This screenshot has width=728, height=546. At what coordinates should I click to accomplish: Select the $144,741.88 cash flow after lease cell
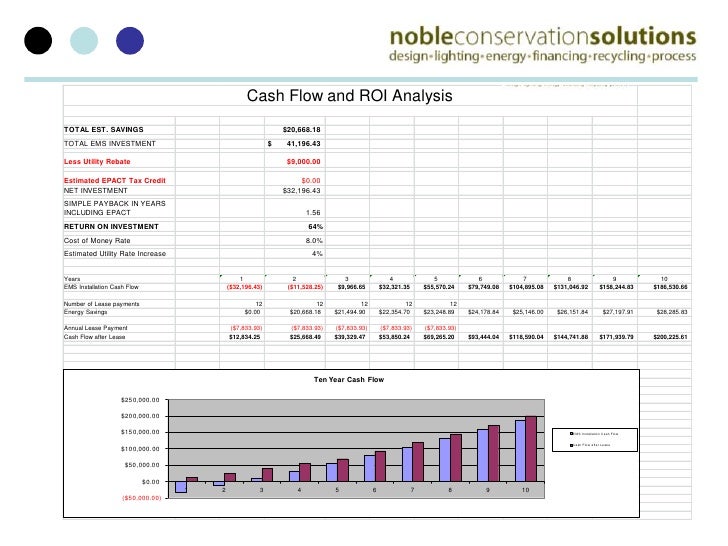click(571, 337)
